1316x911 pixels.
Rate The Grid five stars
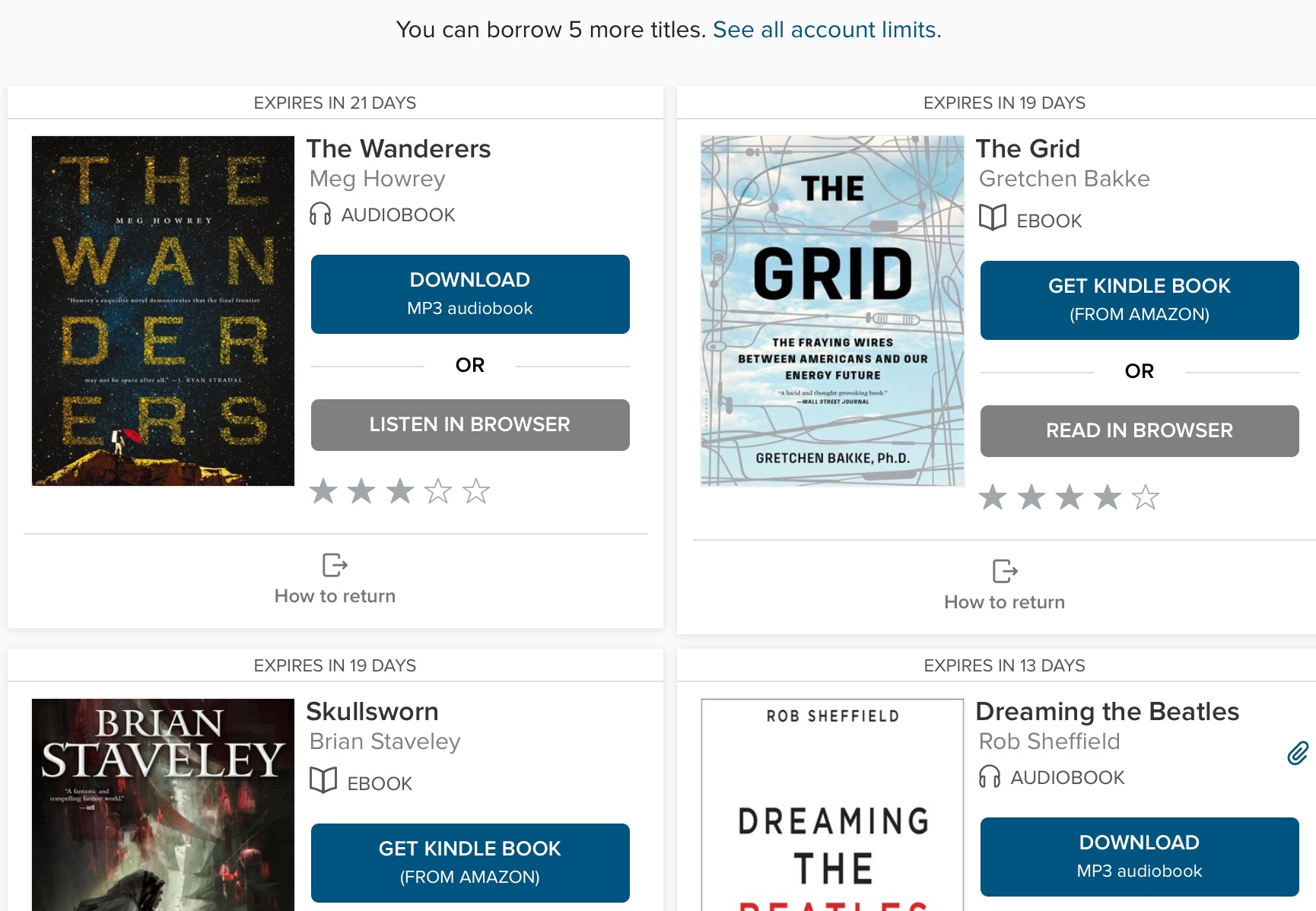(x=1146, y=497)
